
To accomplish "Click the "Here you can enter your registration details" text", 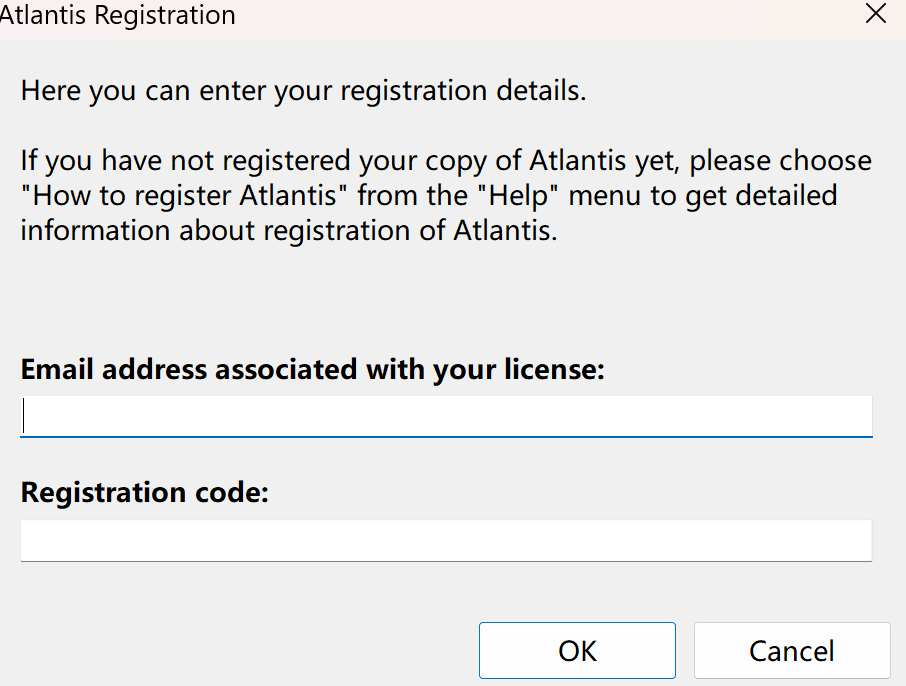I will click(x=303, y=91).
